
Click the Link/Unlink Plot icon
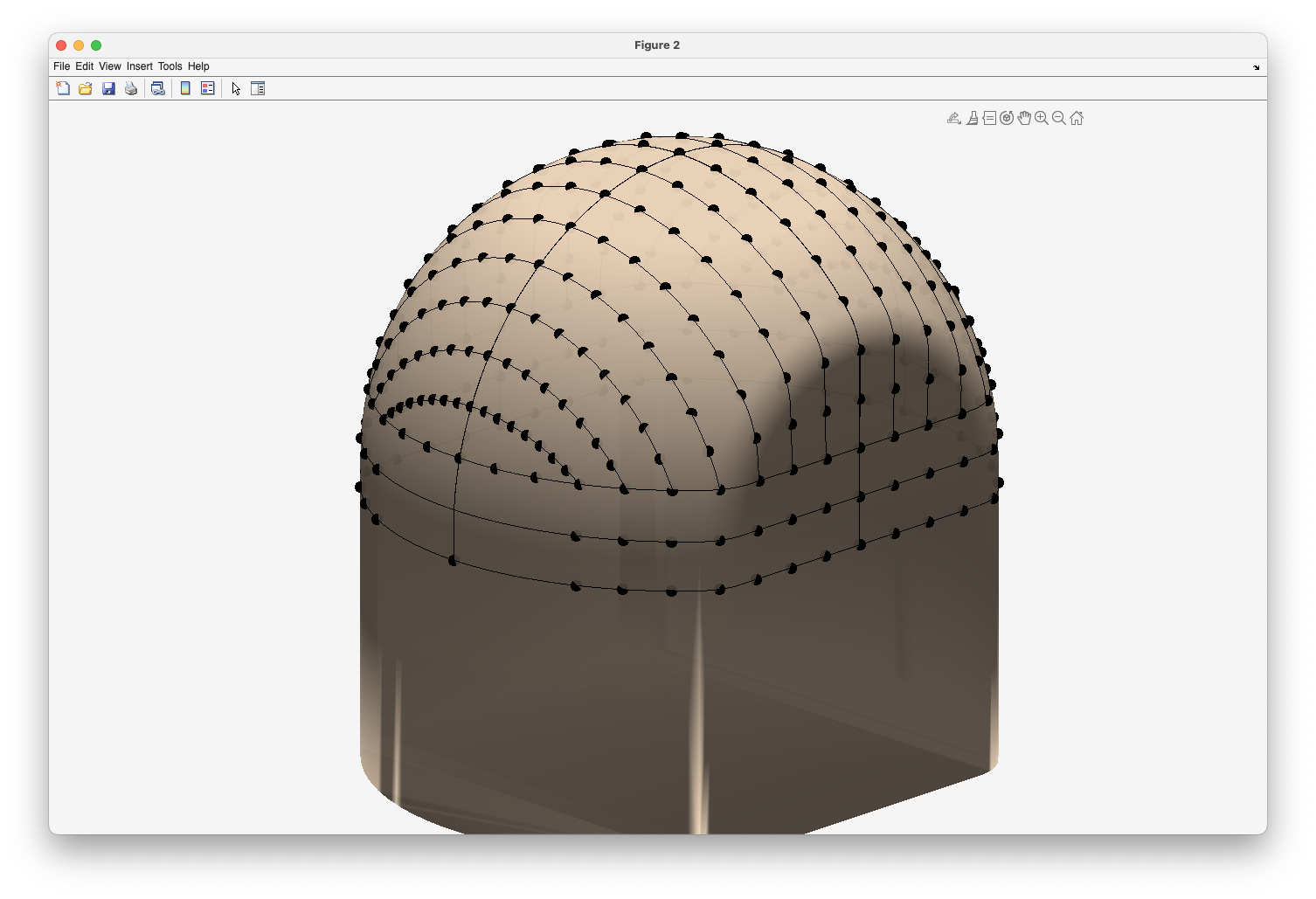tap(158, 88)
